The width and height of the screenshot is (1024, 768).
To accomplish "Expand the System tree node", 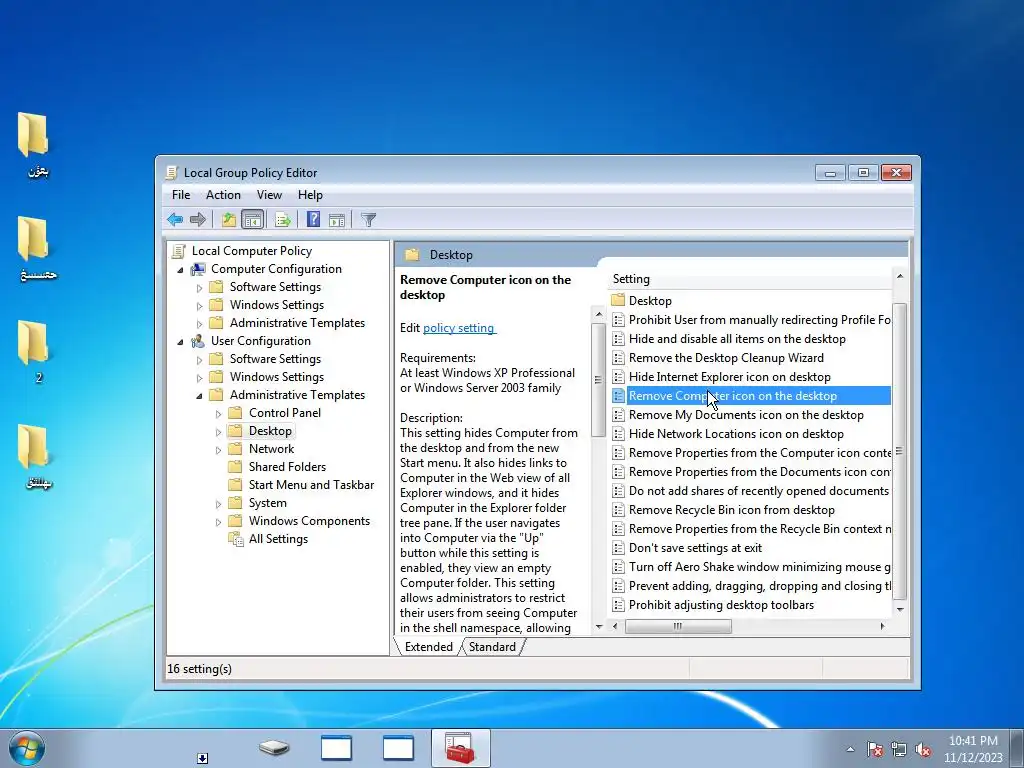I will click(218, 504).
